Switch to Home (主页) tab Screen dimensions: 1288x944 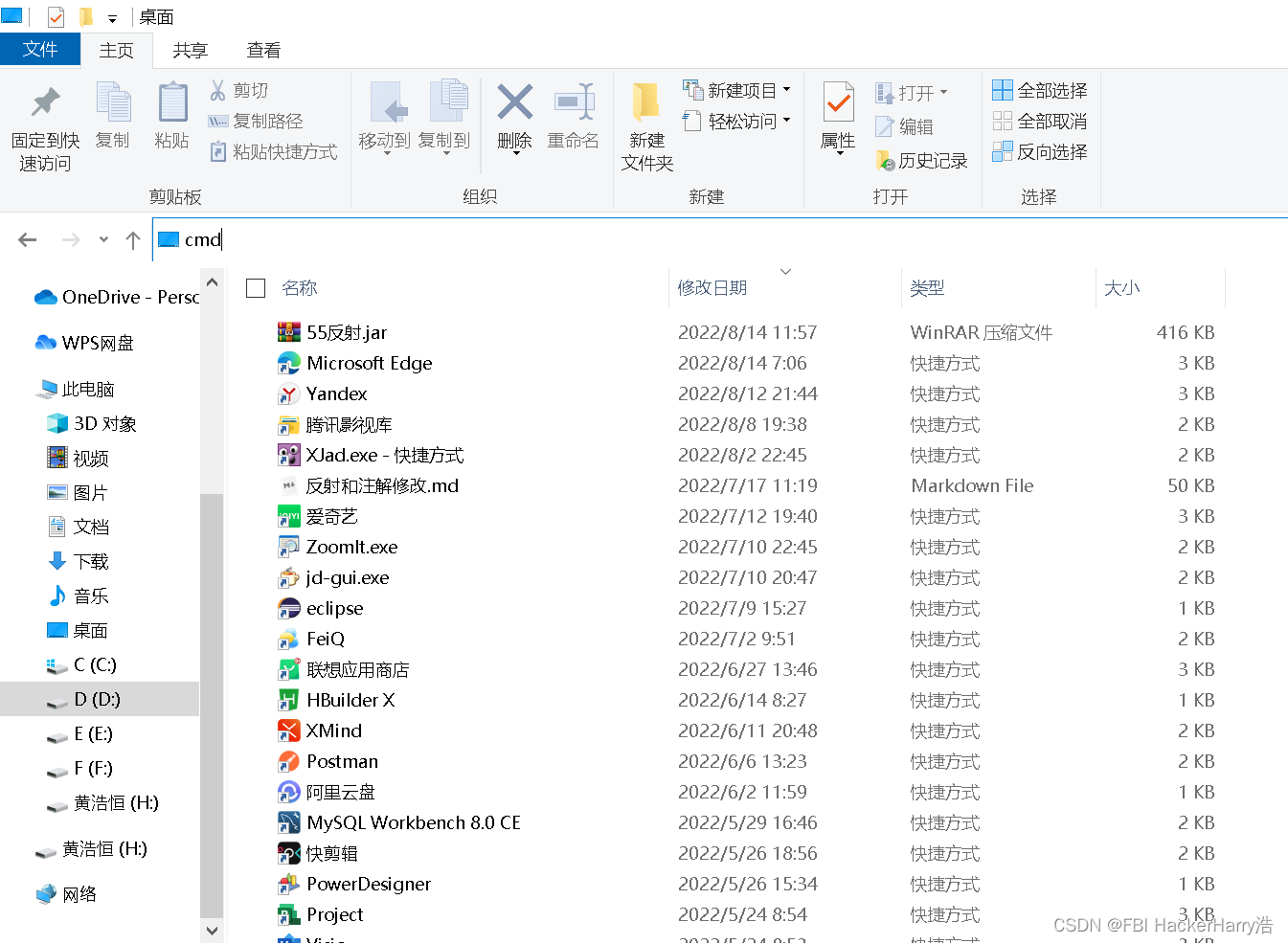[x=117, y=51]
